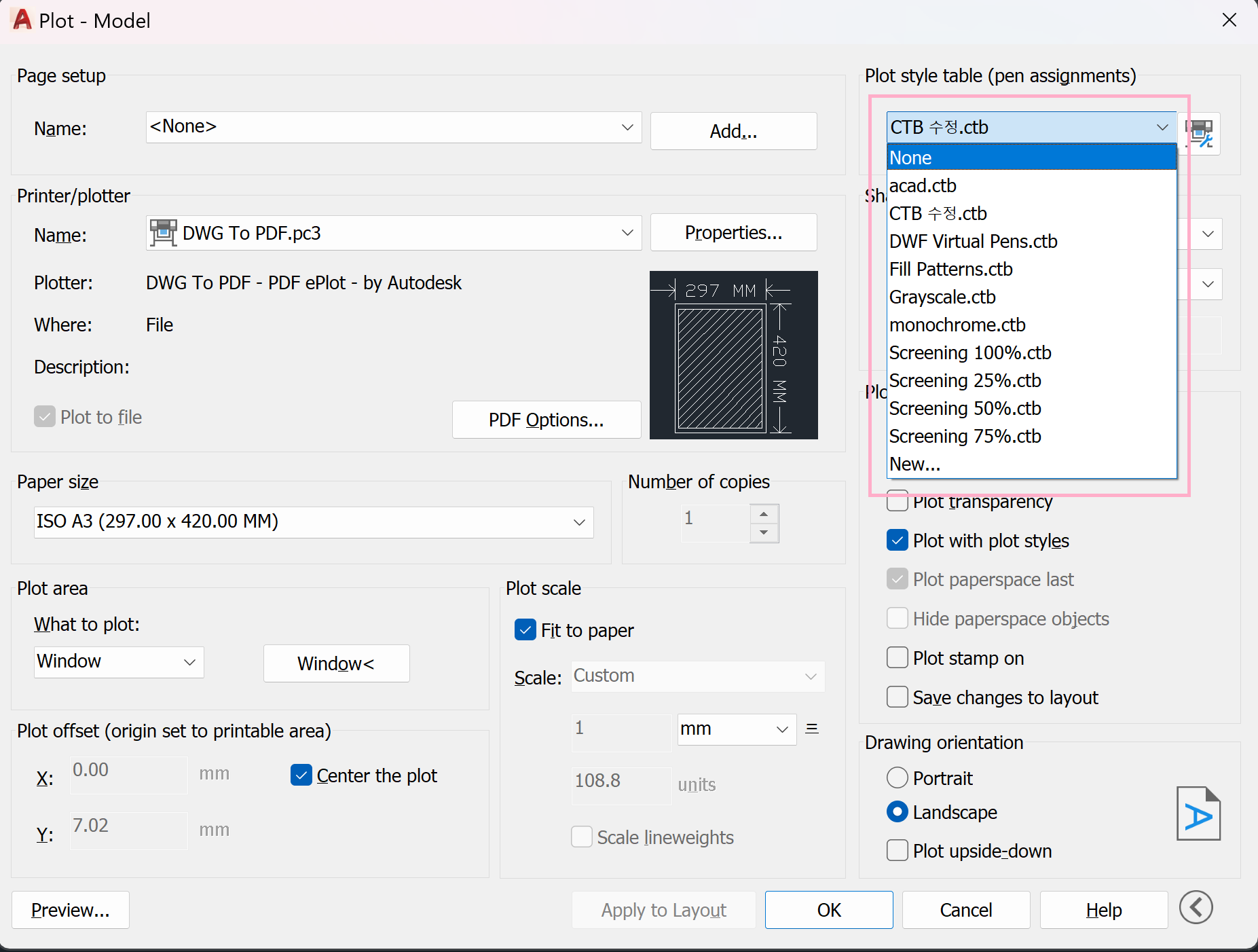The height and width of the screenshot is (952, 1258).
Task: Confirm with the OK button
Action: (829, 910)
